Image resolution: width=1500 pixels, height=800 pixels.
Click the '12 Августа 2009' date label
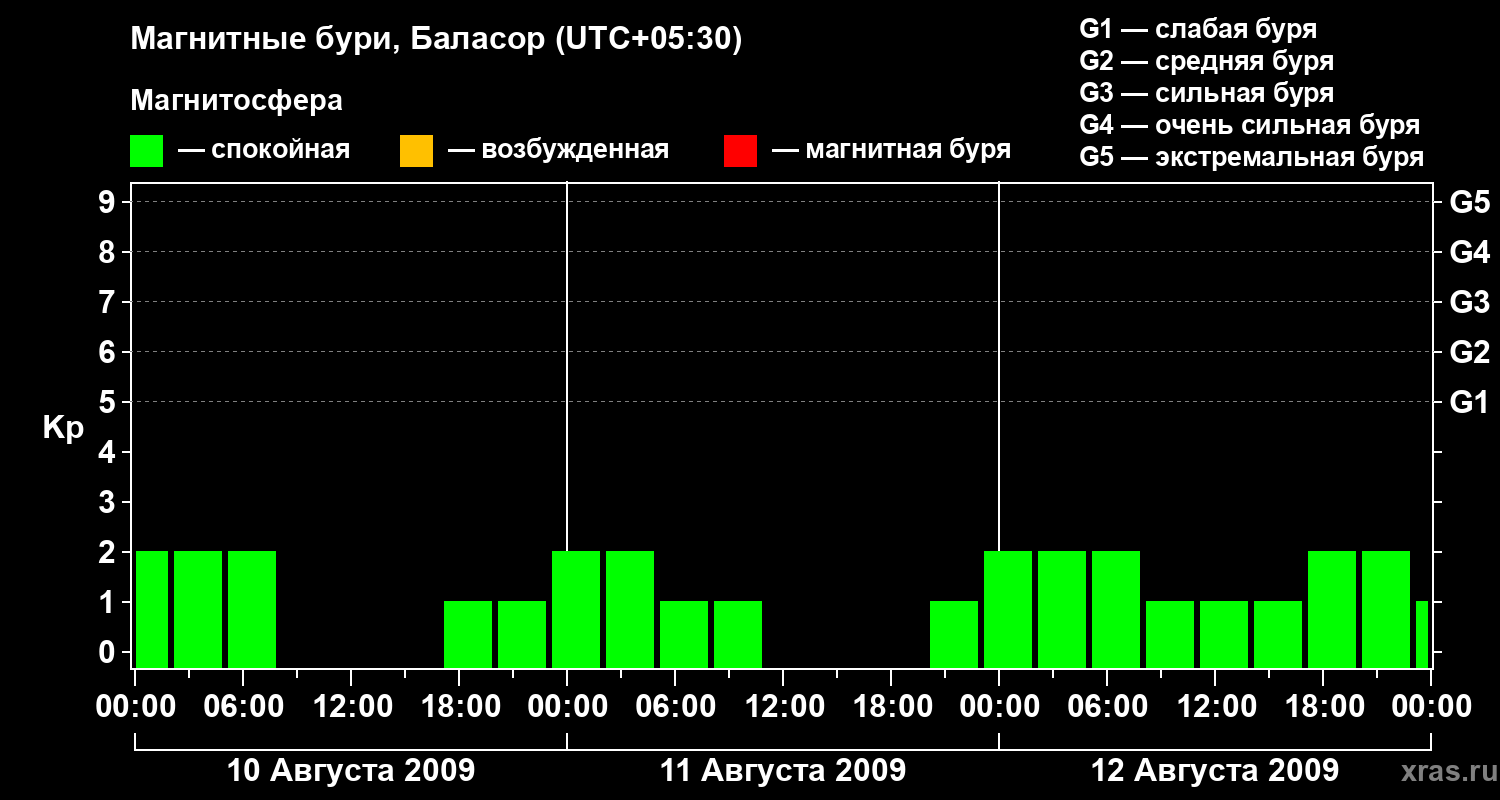[1215, 771]
